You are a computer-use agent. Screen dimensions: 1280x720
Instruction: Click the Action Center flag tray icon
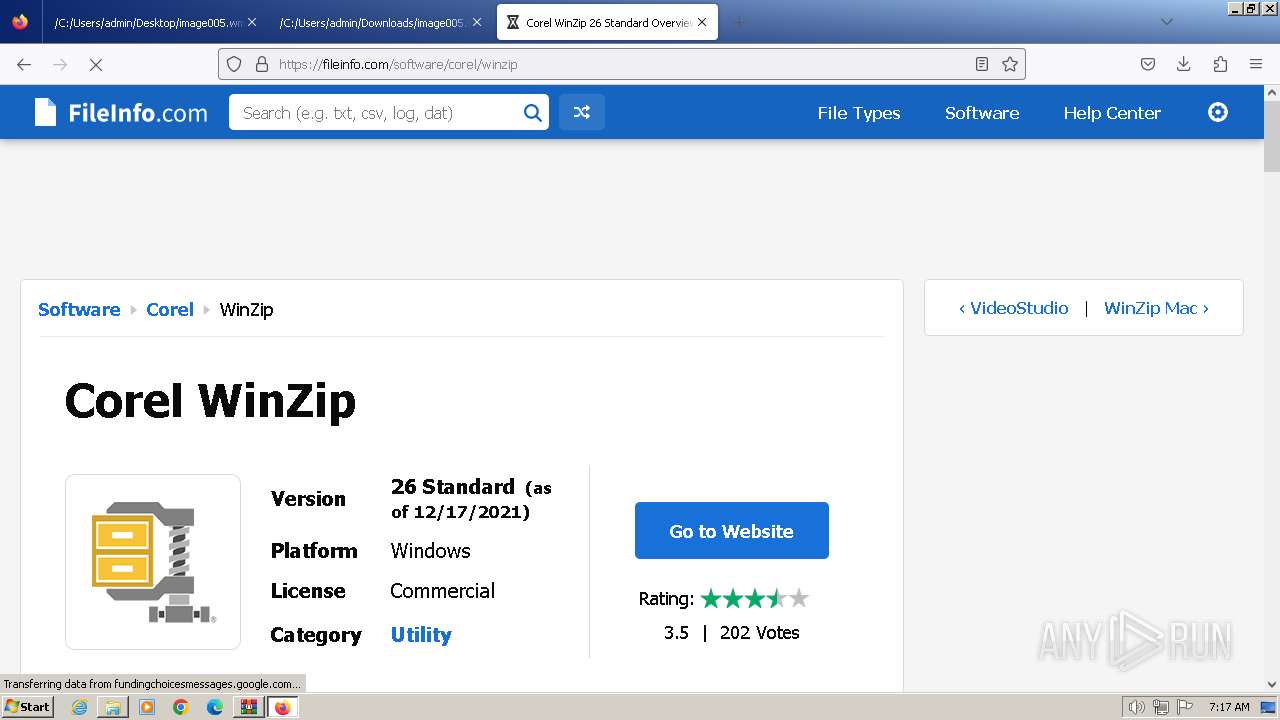[1184, 707]
